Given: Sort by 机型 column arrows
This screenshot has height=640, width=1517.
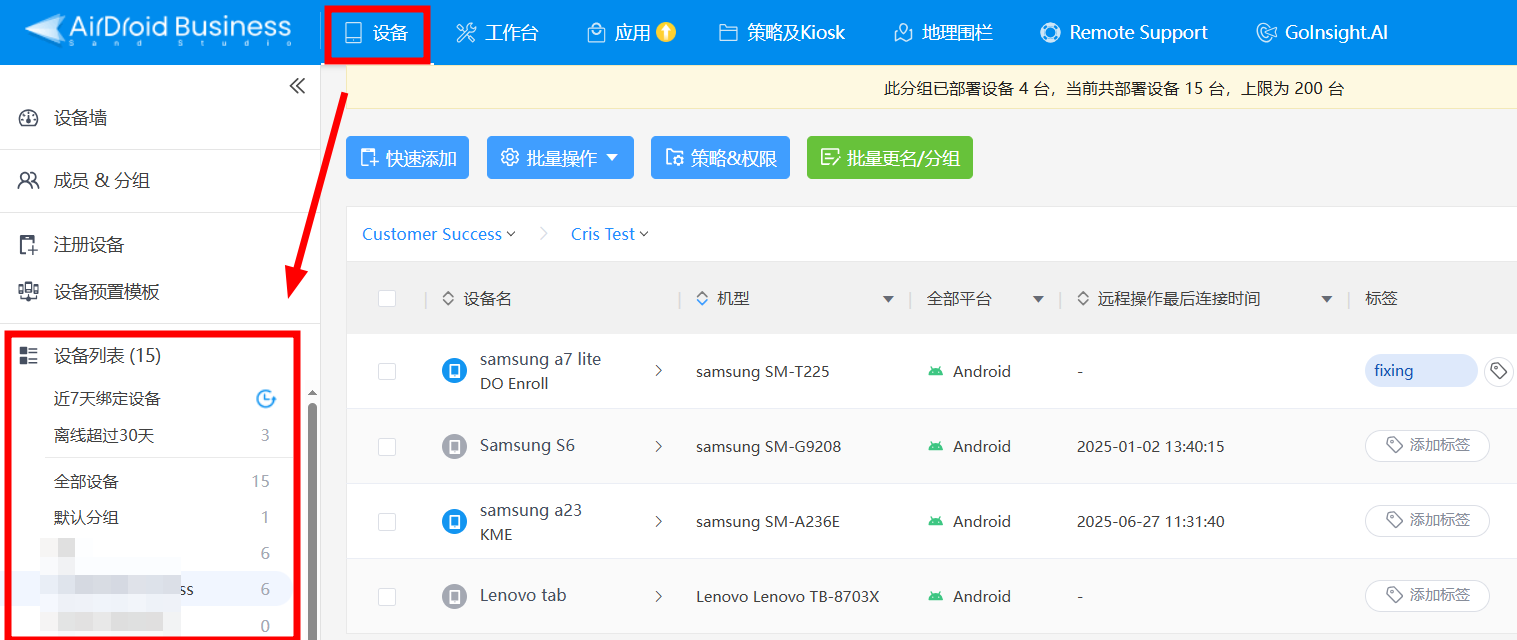Looking at the screenshot, I should 702,298.
